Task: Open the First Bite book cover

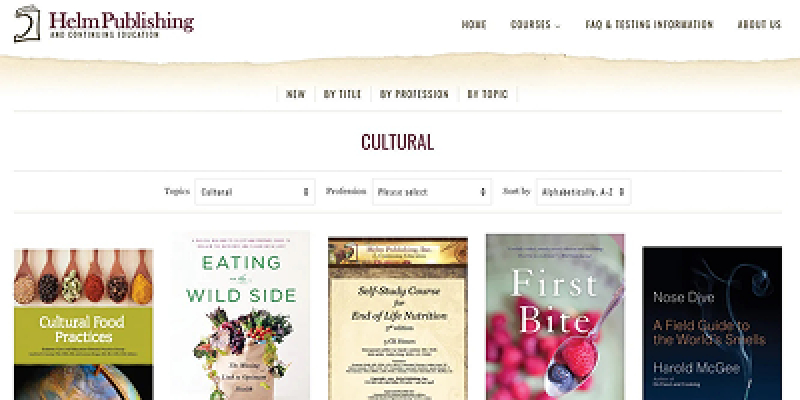Action: 555,317
